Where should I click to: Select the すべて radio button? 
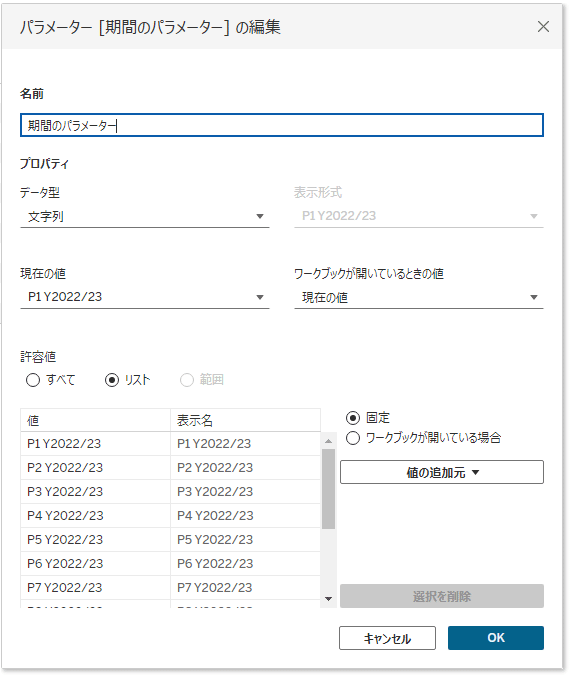33,380
